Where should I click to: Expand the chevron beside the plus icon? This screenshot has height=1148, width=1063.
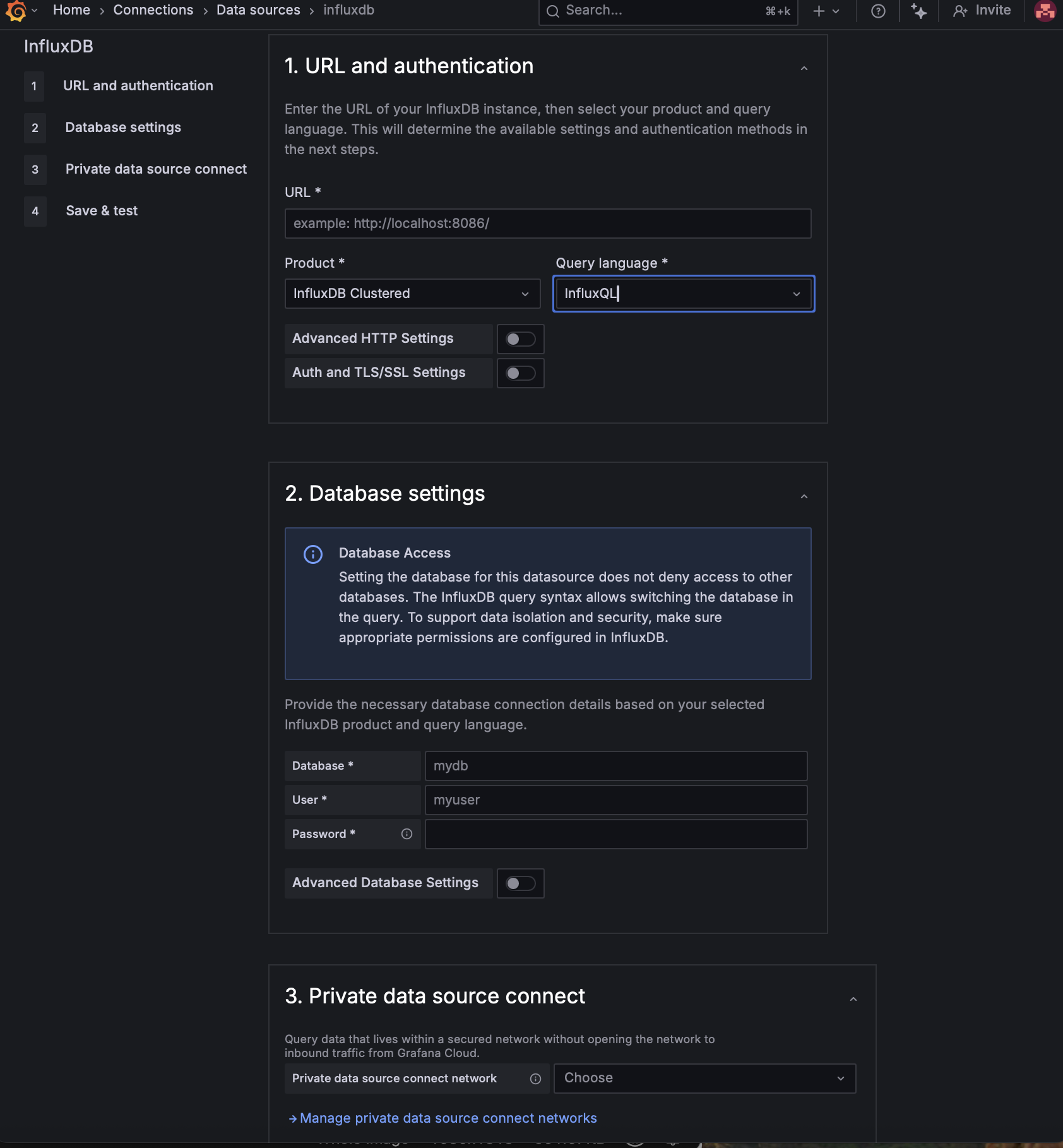click(836, 11)
